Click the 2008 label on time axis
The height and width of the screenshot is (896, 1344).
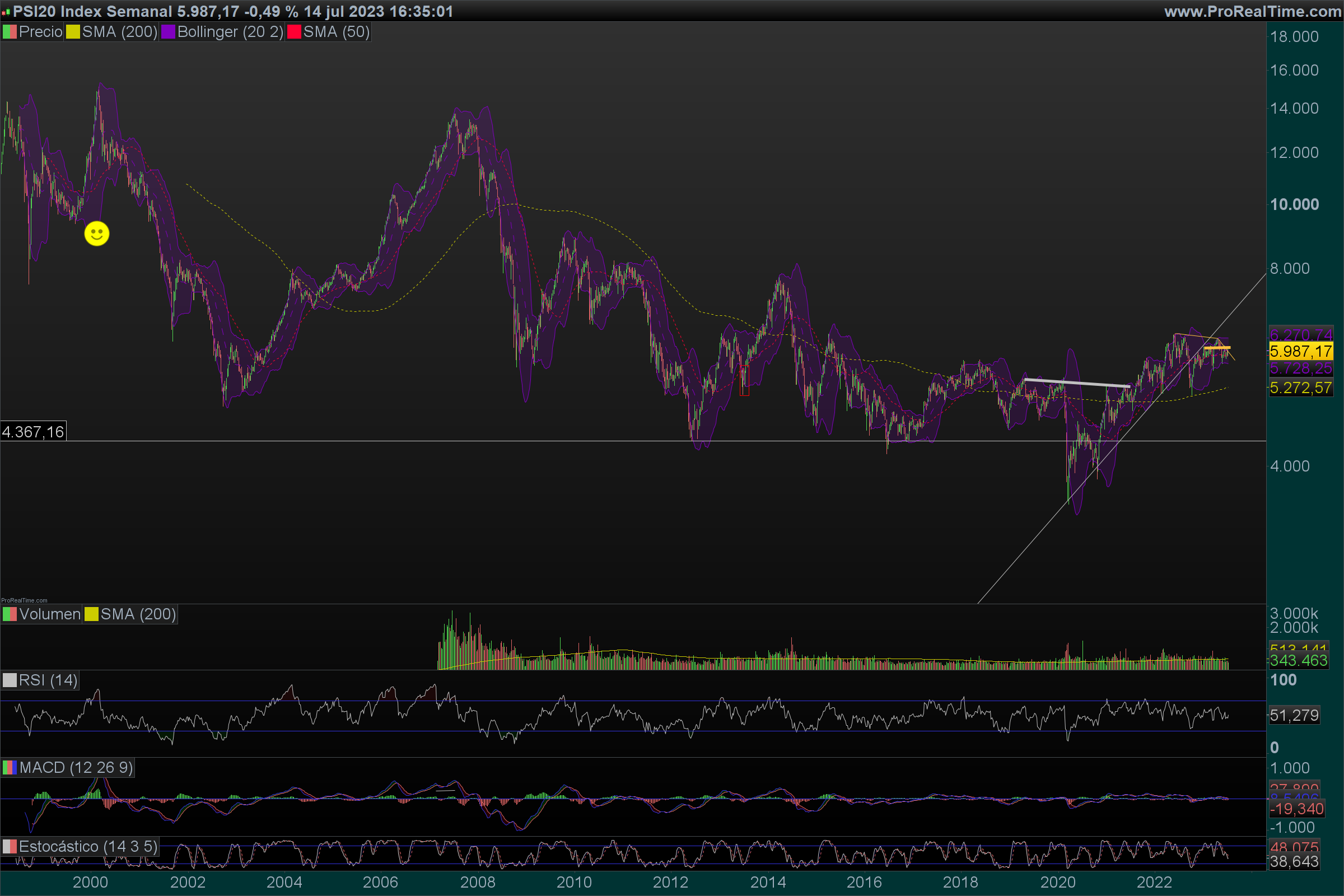478,883
